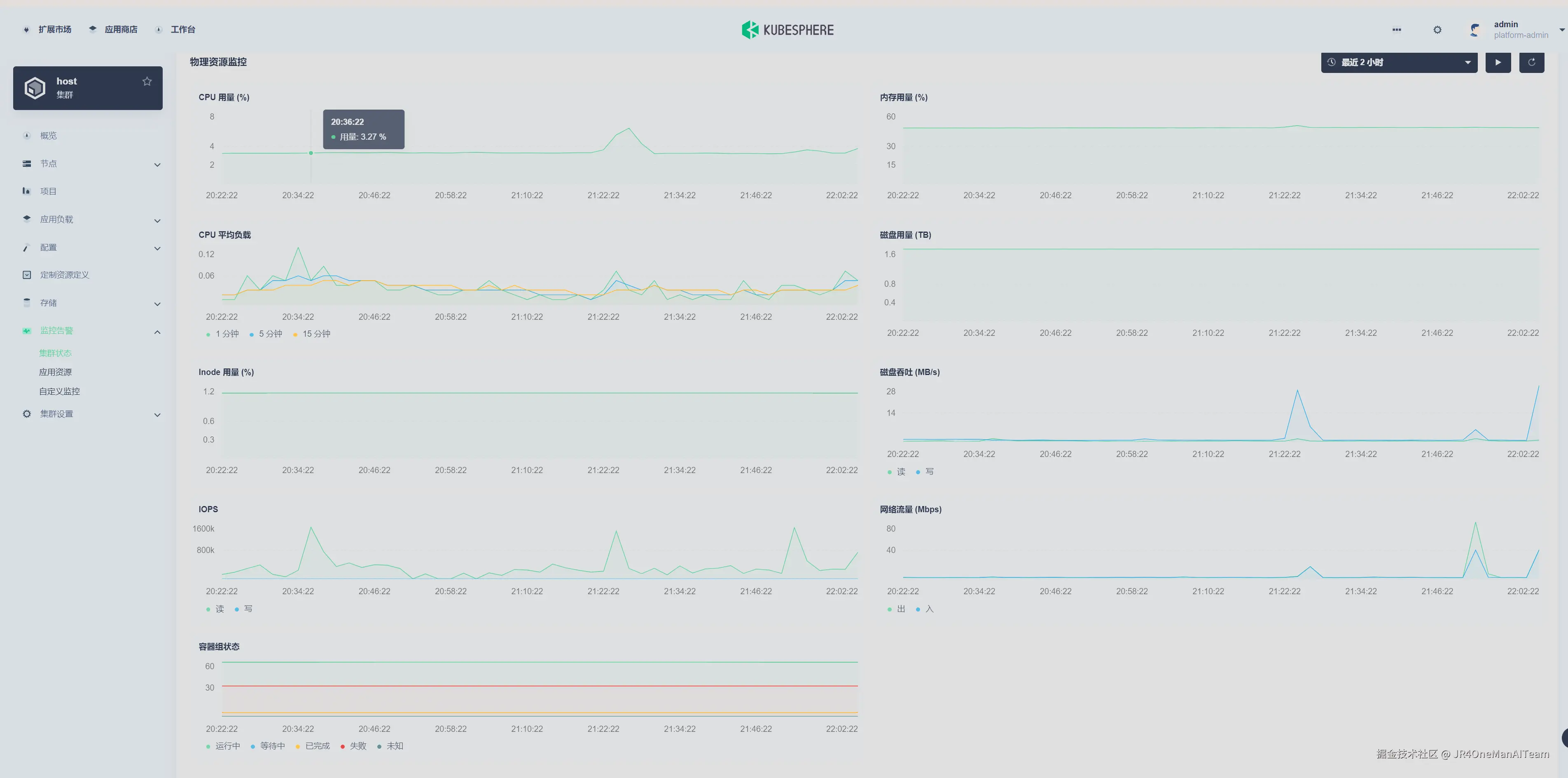Toggle the 失败 legend in pod status chart

tap(354, 746)
